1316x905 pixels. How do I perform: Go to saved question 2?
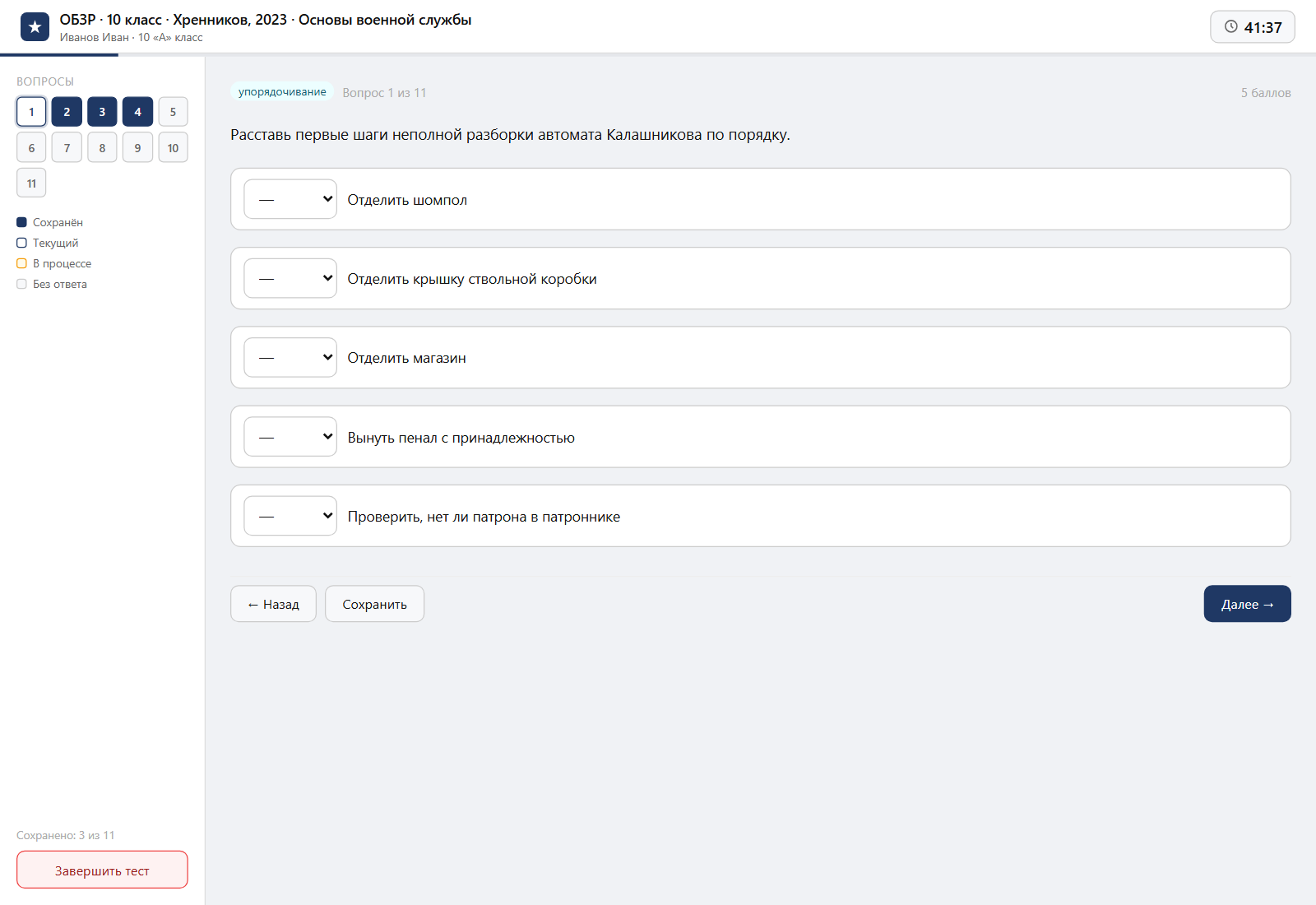(x=67, y=112)
